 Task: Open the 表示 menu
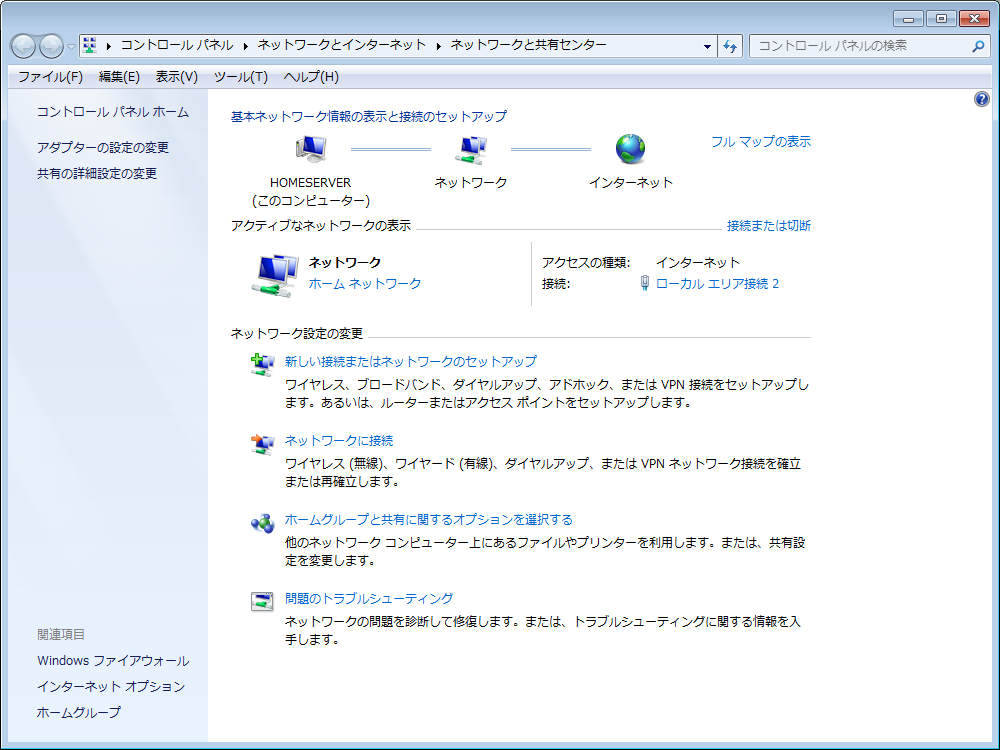click(x=174, y=77)
